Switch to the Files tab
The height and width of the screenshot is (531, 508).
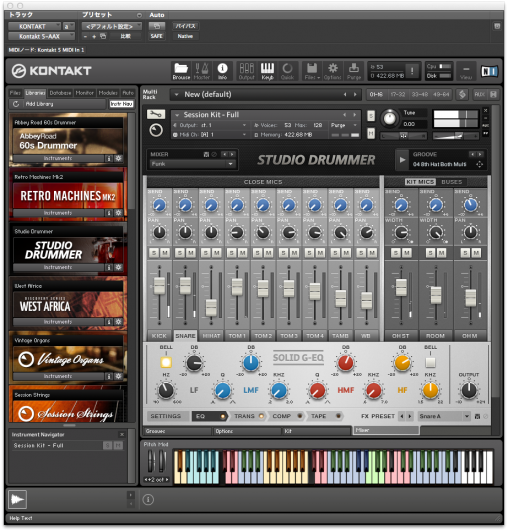tap(15, 93)
